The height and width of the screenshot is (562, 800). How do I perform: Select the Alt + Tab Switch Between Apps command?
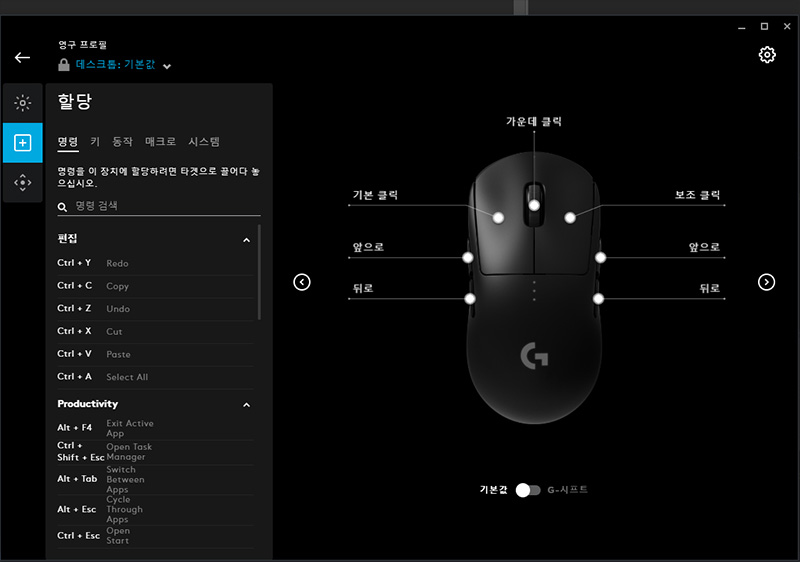click(155, 479)
